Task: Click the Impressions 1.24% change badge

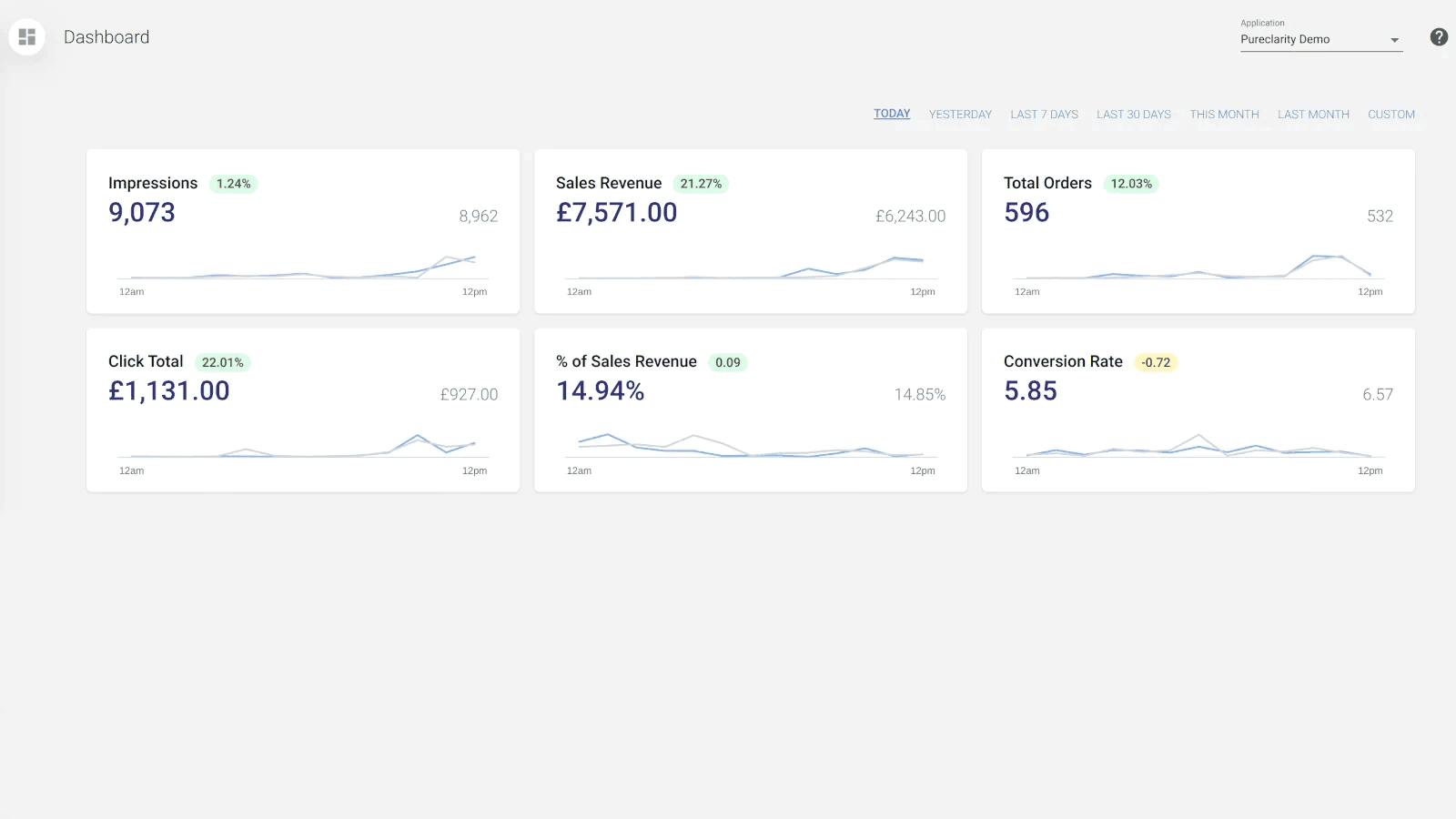Action: 233,184
